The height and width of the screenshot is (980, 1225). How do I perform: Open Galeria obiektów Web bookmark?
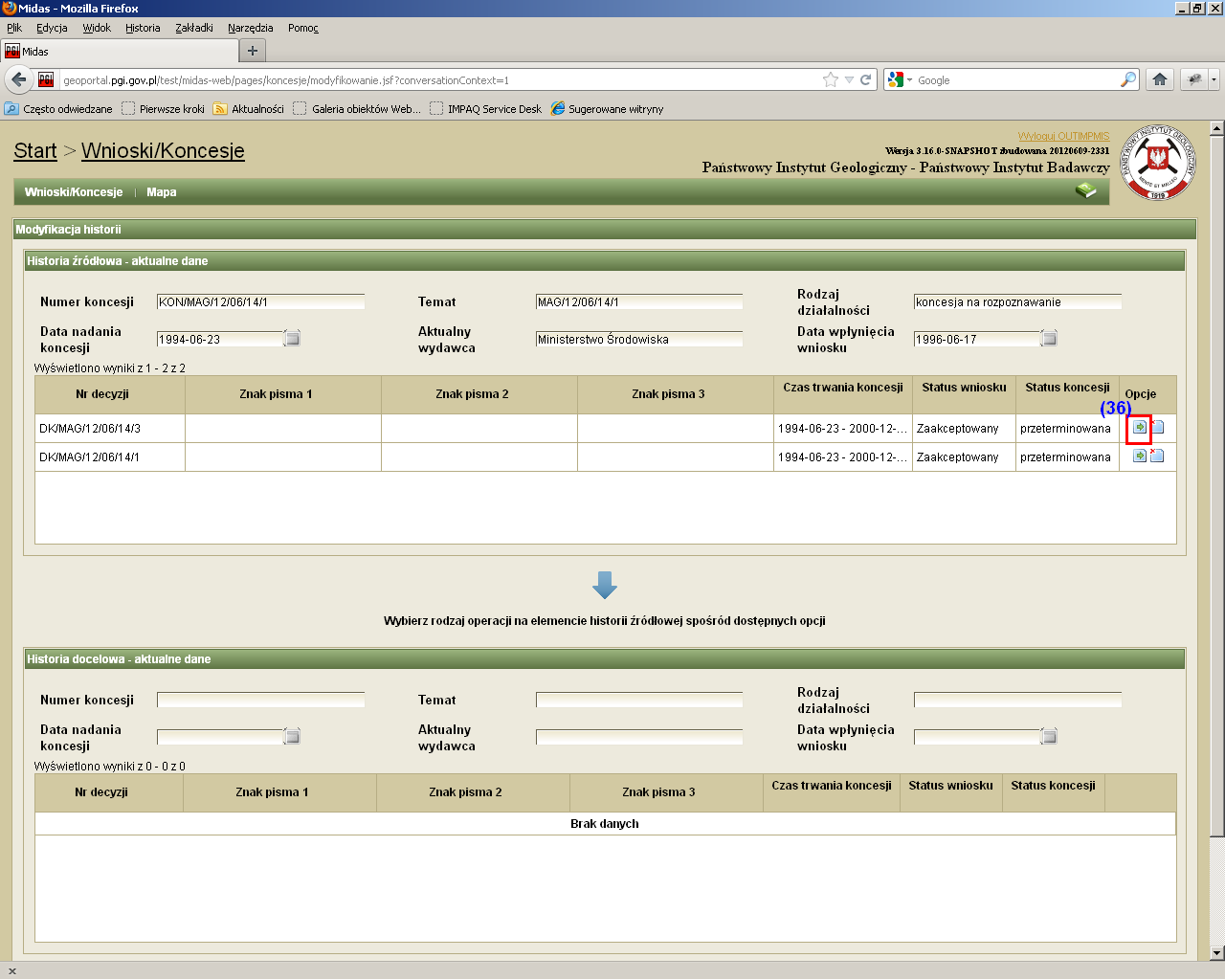pyautogui.click(x=357, y=109)
